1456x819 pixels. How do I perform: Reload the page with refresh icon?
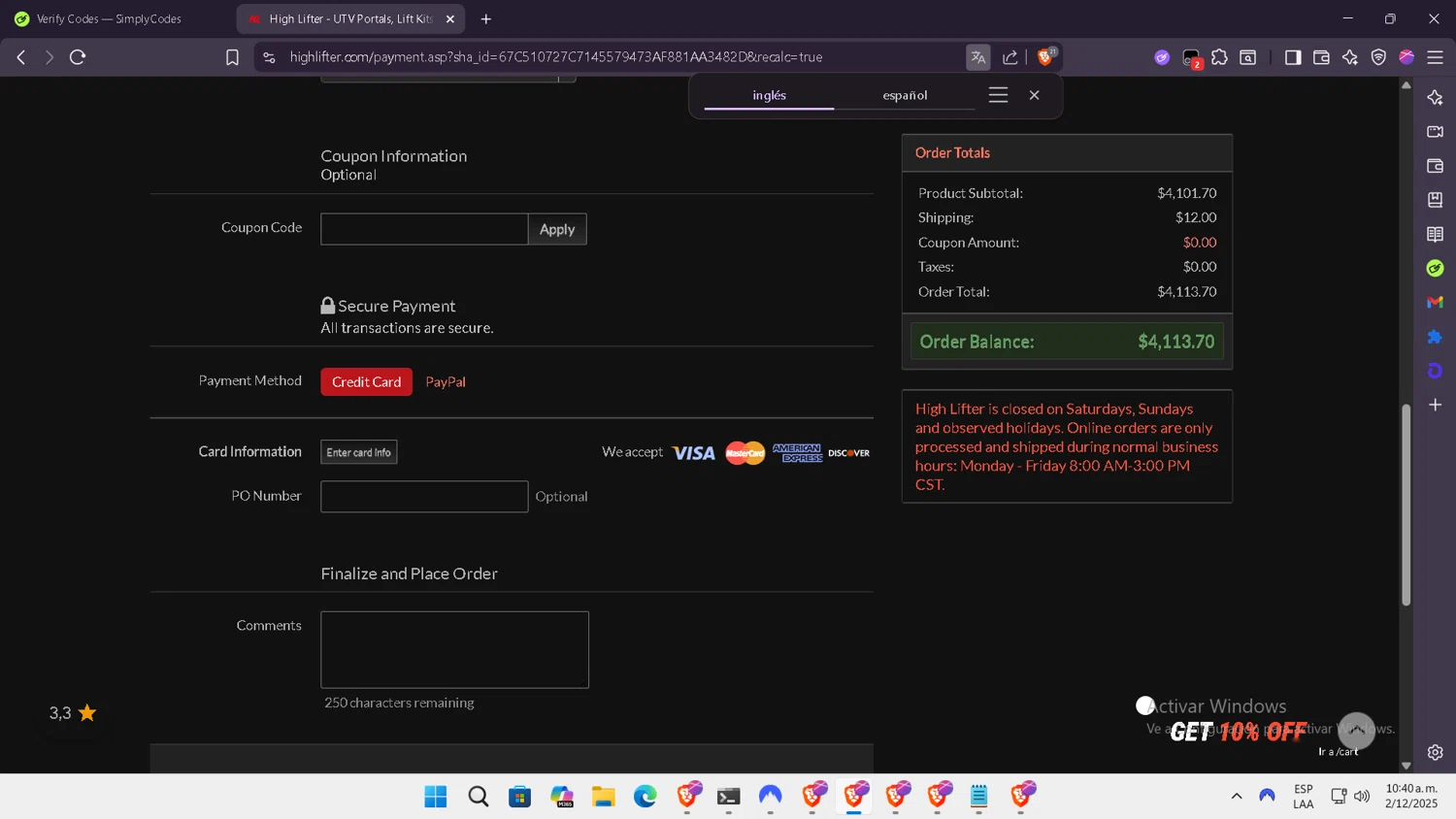78,57
